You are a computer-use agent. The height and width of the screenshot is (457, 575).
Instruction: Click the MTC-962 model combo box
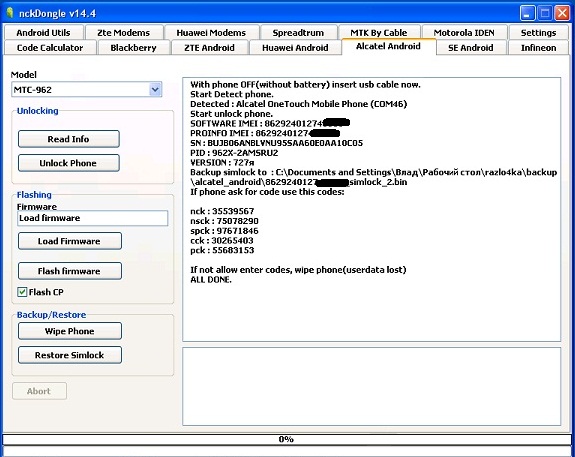[x=87, y=90]
